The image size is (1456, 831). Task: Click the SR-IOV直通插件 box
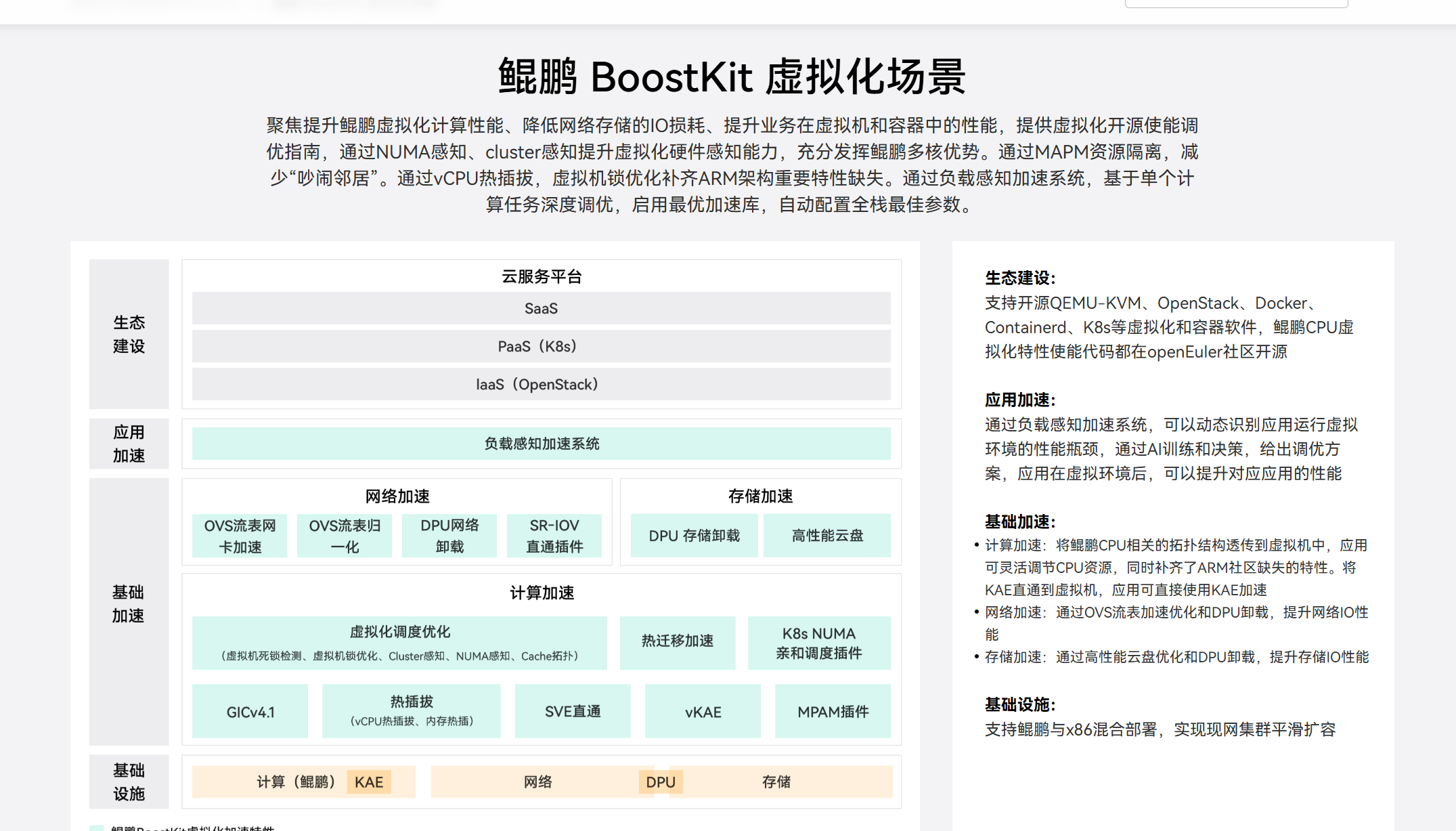coord(554,536)
